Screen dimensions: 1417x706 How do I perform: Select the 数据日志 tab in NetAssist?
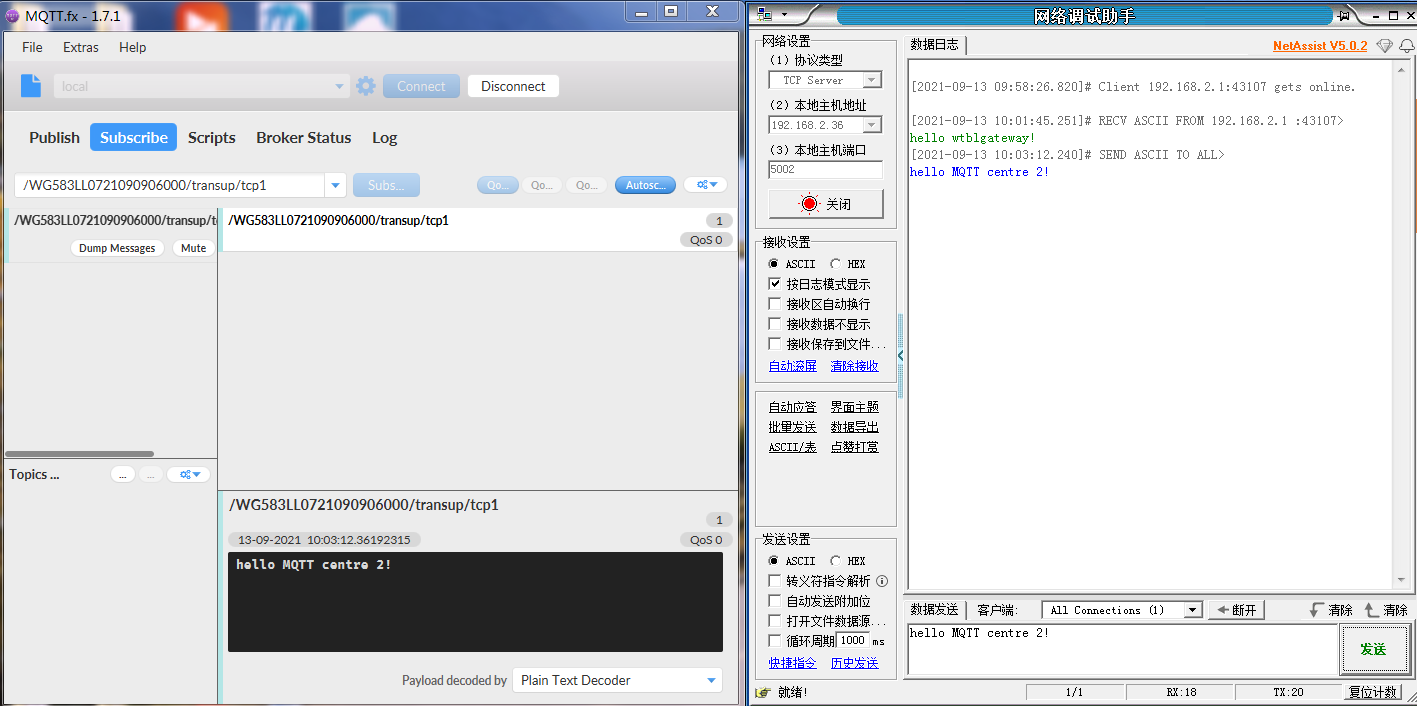pyautogui.click(x=935, y=45)
